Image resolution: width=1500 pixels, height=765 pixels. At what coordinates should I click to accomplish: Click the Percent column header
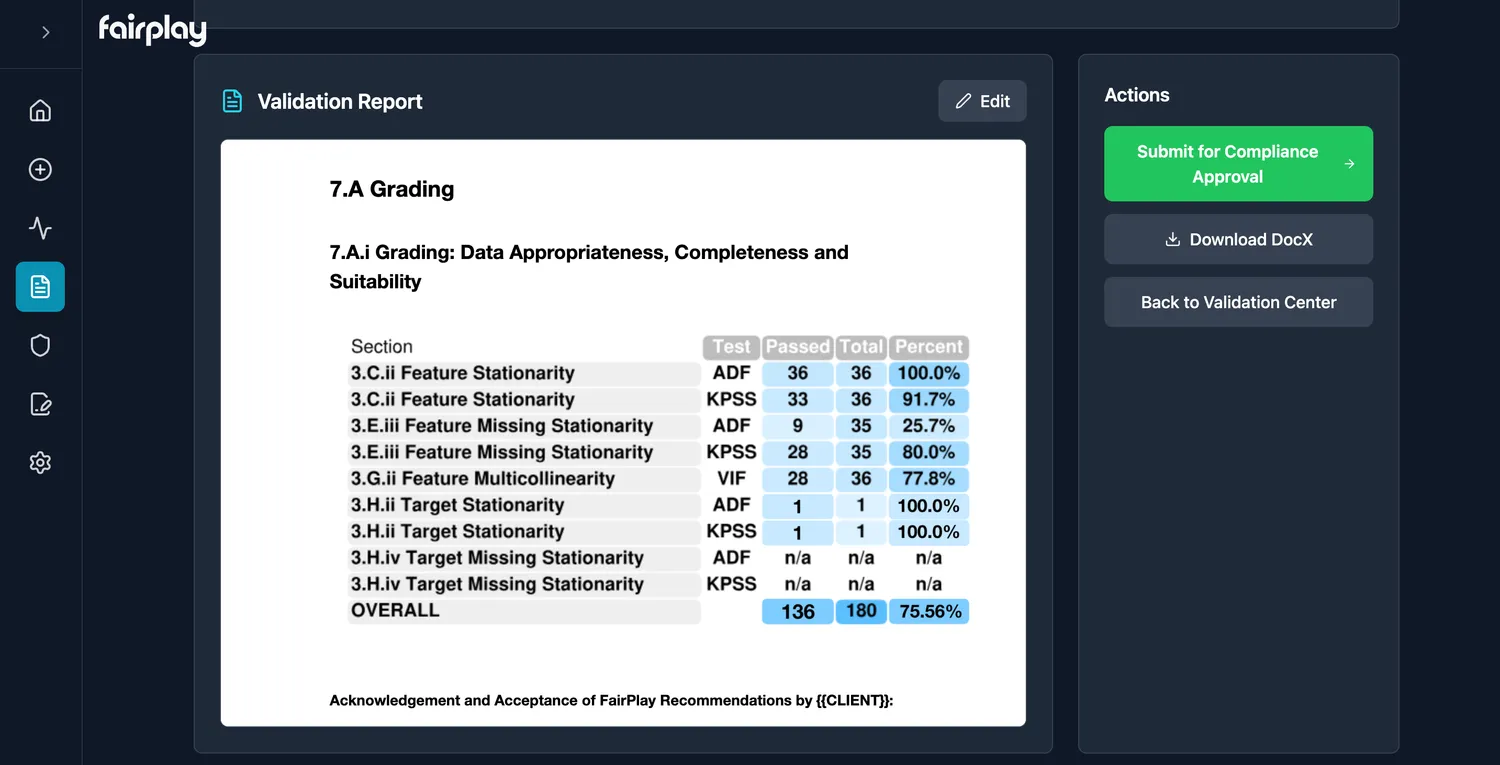(x=928, y=347)
